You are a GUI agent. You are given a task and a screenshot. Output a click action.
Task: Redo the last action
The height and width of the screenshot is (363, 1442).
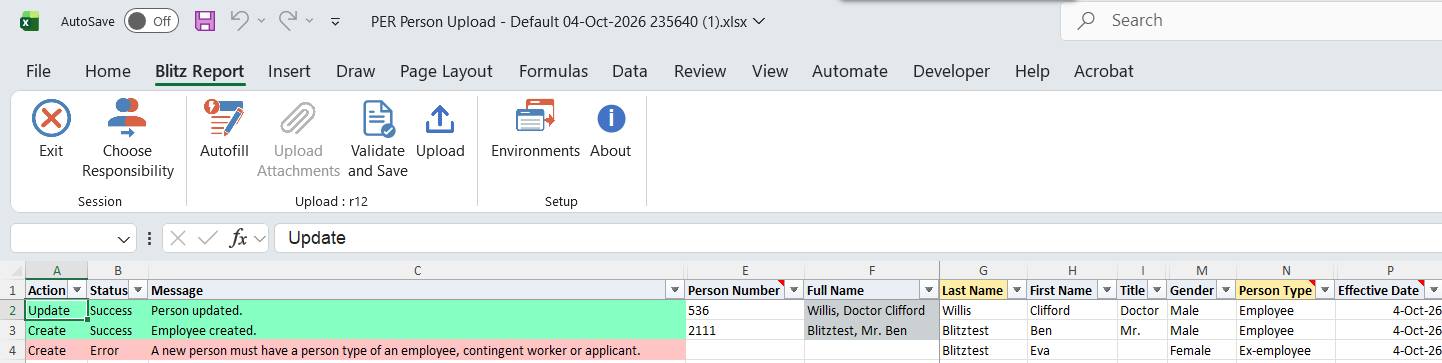tap(289, 20)
